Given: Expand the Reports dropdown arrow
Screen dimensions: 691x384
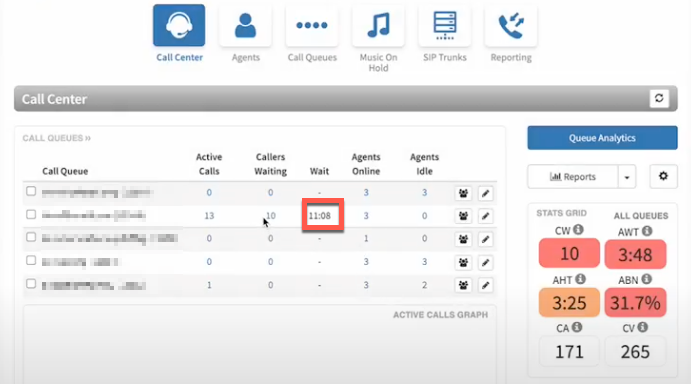Looking at the screenshot, I should point(627,177).
